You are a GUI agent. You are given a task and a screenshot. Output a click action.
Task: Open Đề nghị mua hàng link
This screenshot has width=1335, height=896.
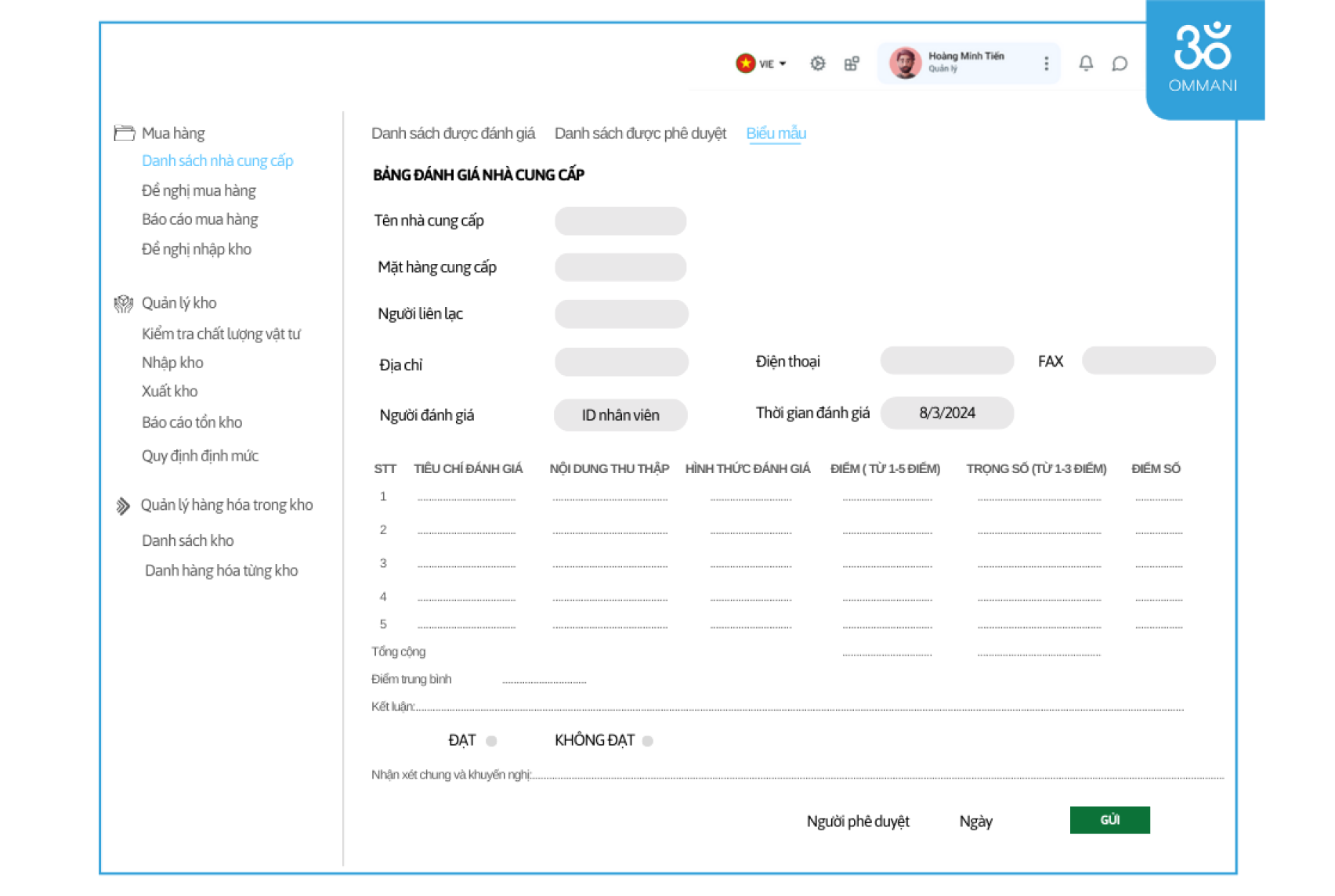point(198,190)
